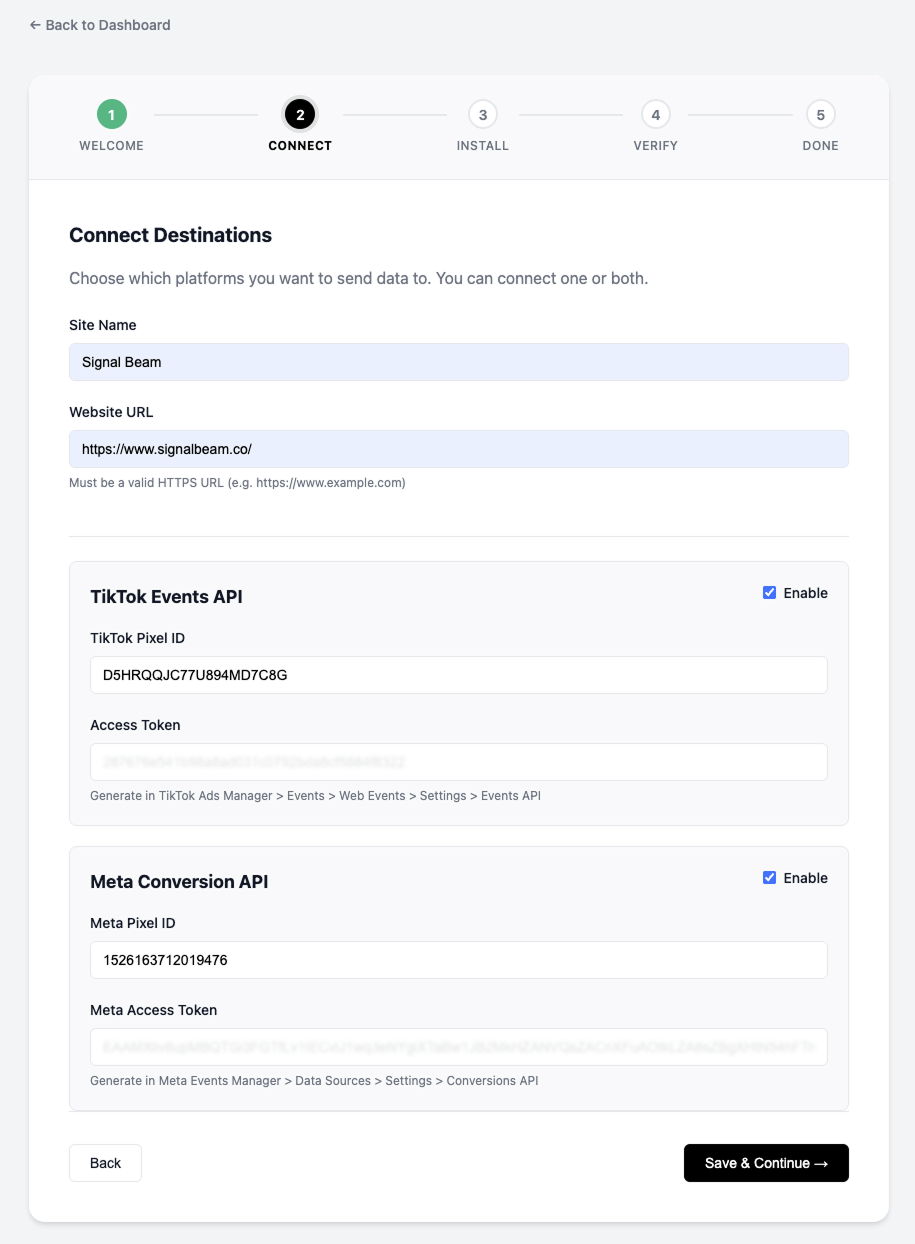The height and width of the screenshot is (1244, 915).
Task: Click the Save & Continue button
Action: pyautogui.click(x=766, y=1163)
